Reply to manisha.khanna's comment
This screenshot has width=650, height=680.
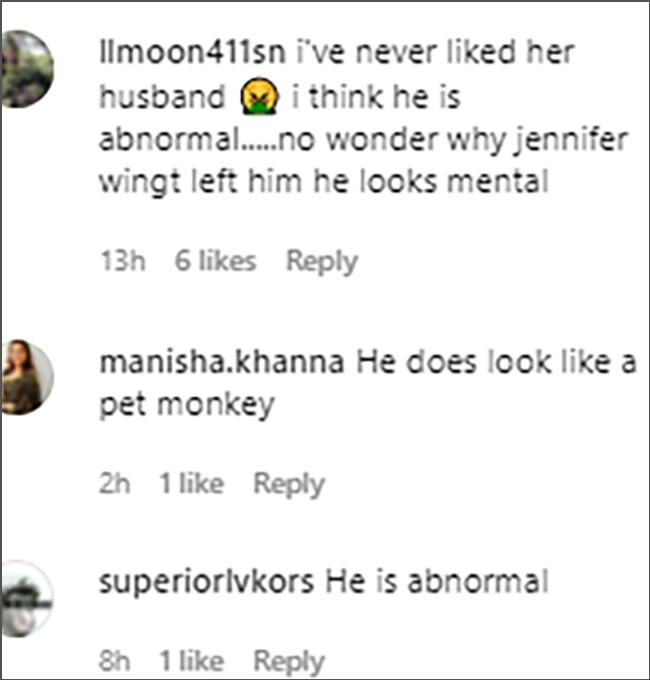[x=289, y=484]
